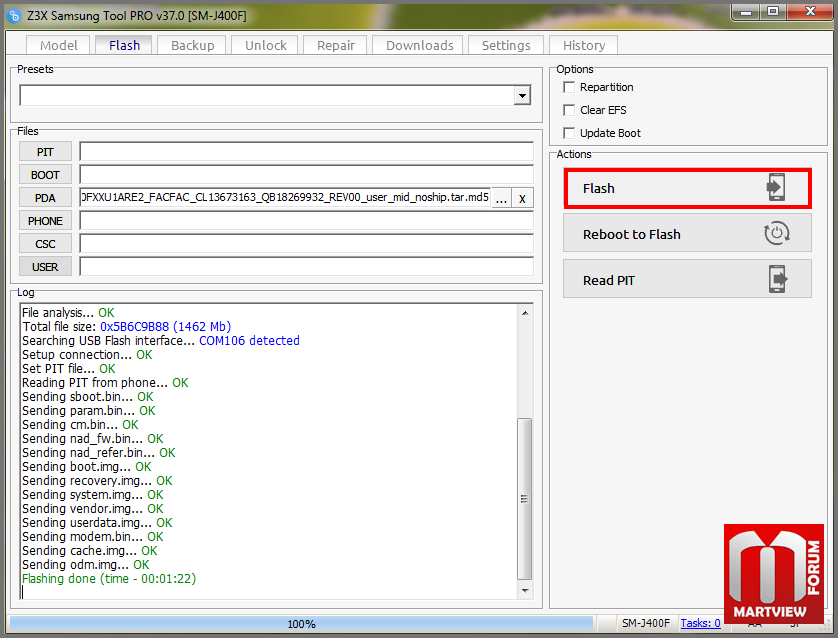Viewport: 838px width, 638px height.
Task: Go to the Unlock tab
Action: click(266, 45)
